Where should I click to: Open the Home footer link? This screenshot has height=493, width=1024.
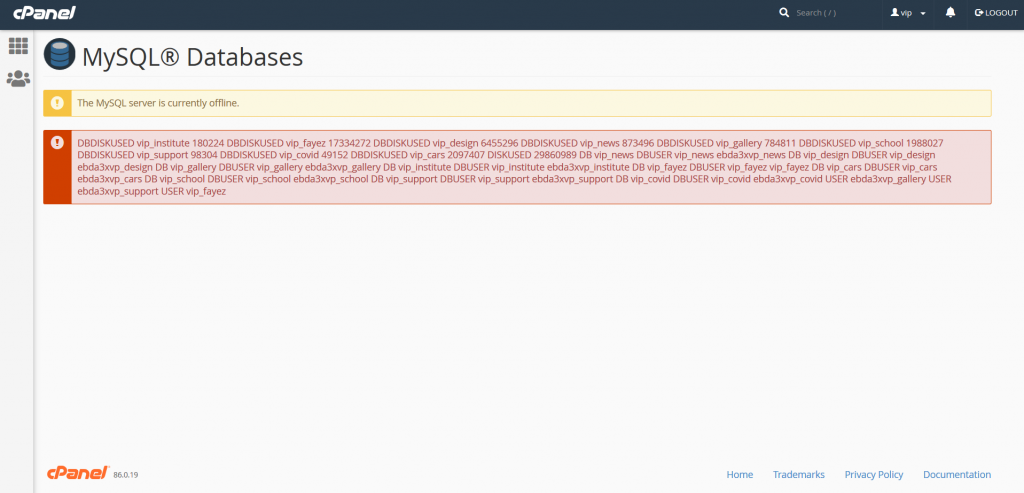pos(740,475)
